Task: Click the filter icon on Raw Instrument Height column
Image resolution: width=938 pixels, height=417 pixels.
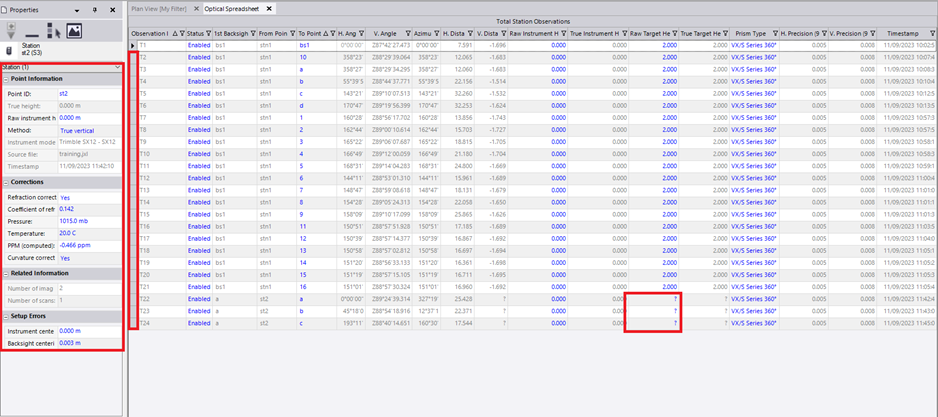Action: pyautogui.click(x=562, y=33)
